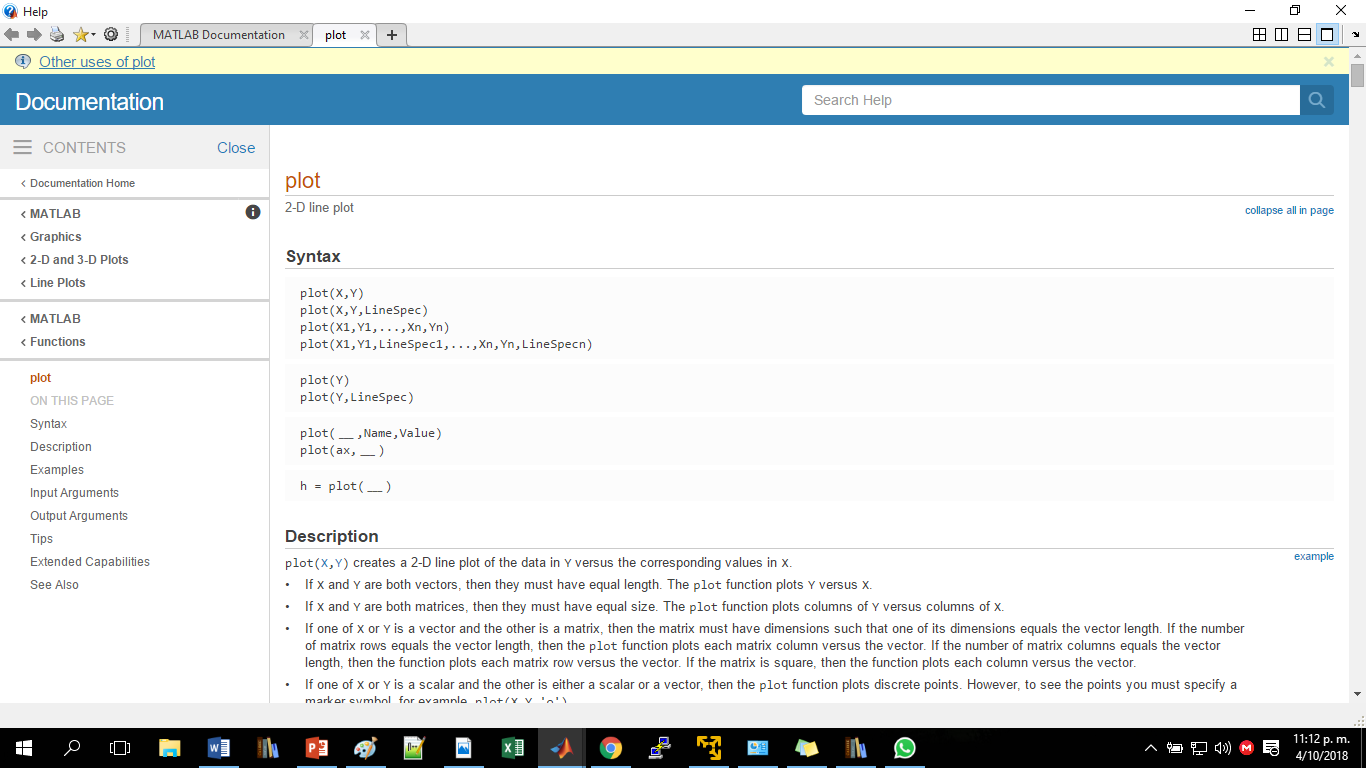
Task: Run search with magnifier button
Action: point(1317,100)
